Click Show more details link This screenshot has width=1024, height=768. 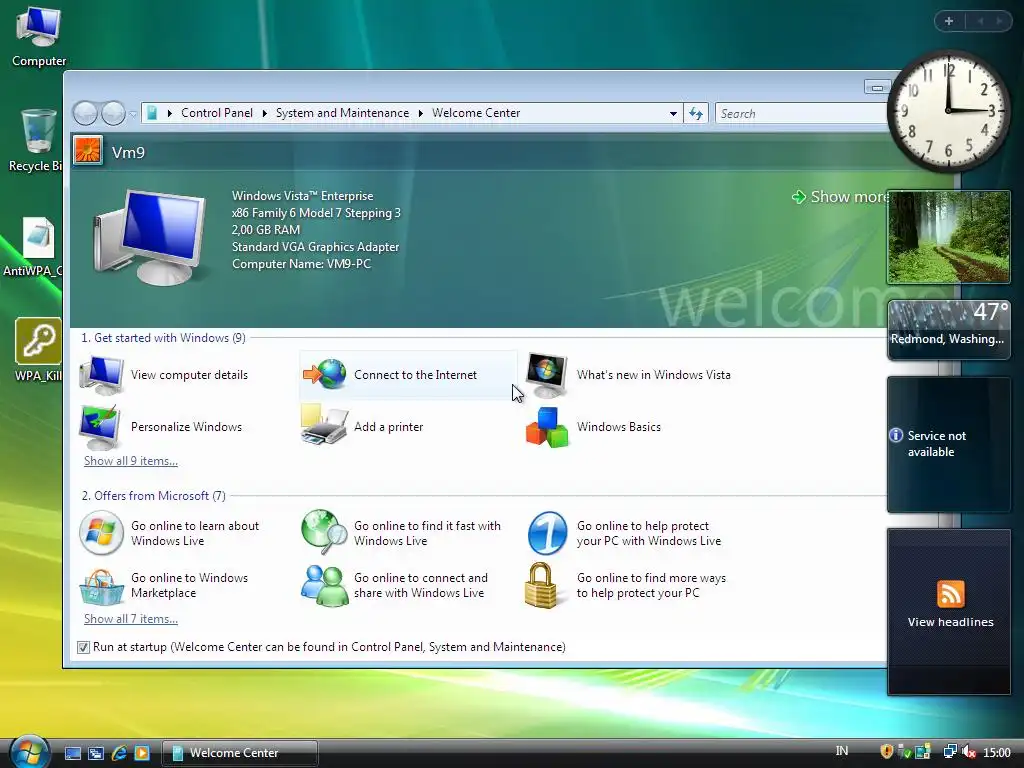pyautogui.click(x=841, y=197)
